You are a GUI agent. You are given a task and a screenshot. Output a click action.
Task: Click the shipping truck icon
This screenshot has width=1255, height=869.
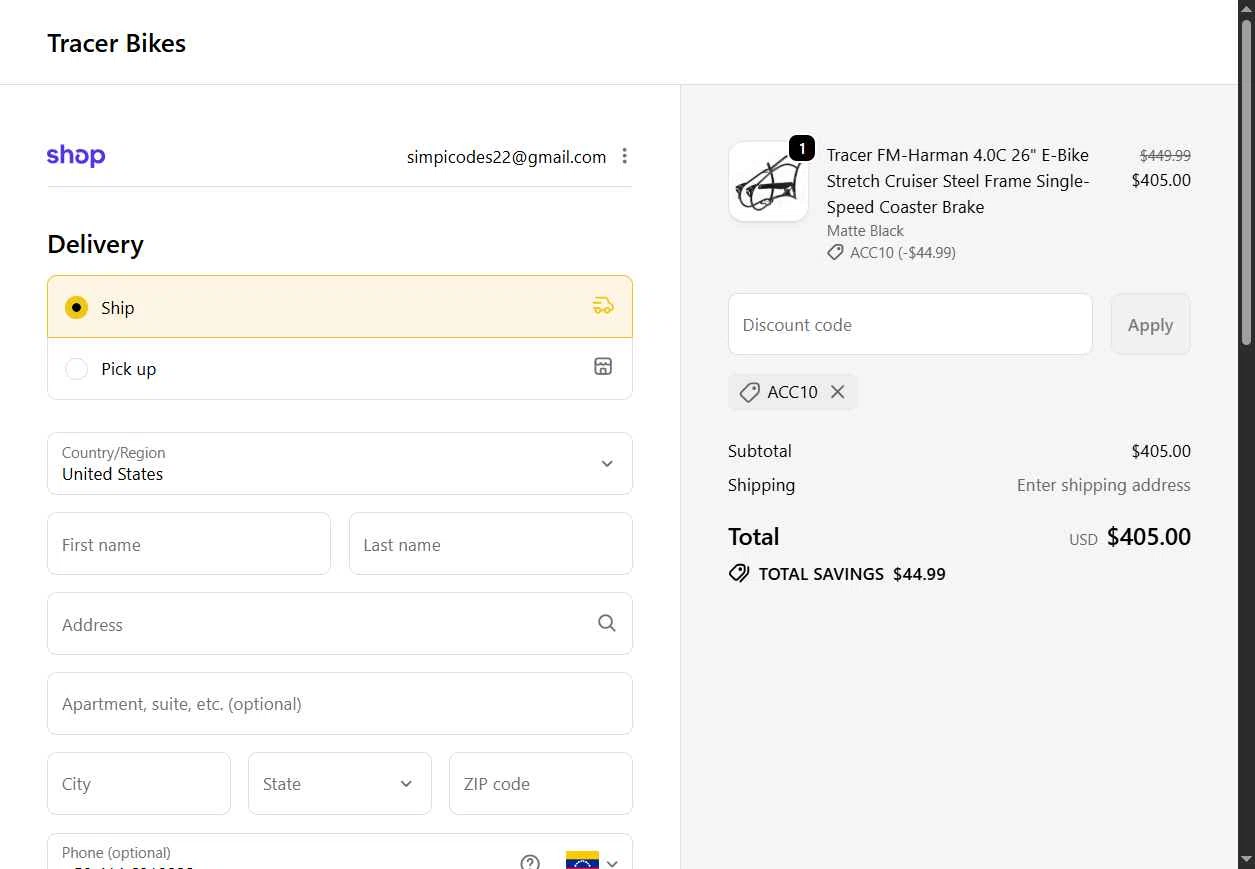(x=603, y=306)
